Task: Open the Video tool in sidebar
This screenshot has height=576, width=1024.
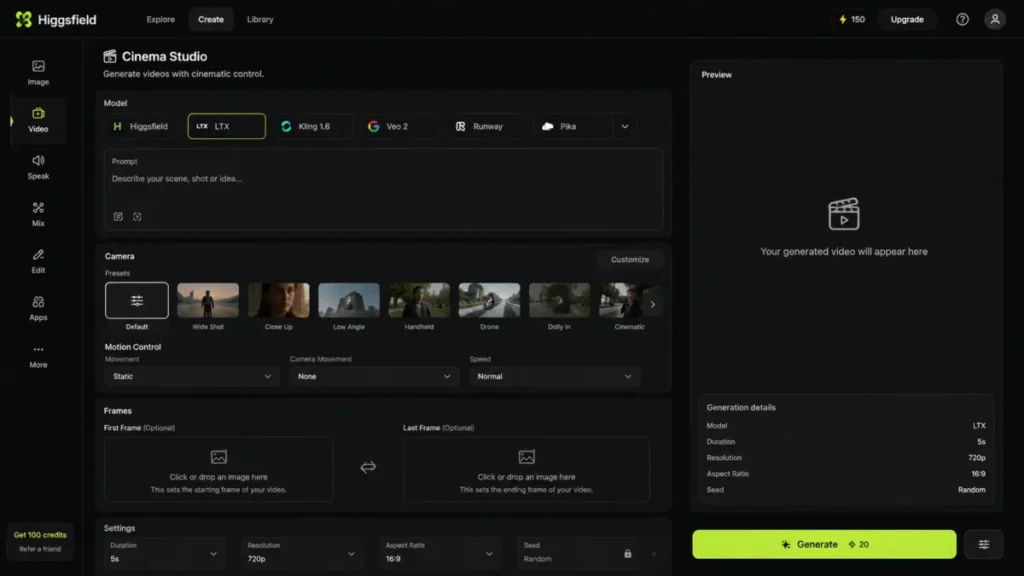Action: pos(38,120)
